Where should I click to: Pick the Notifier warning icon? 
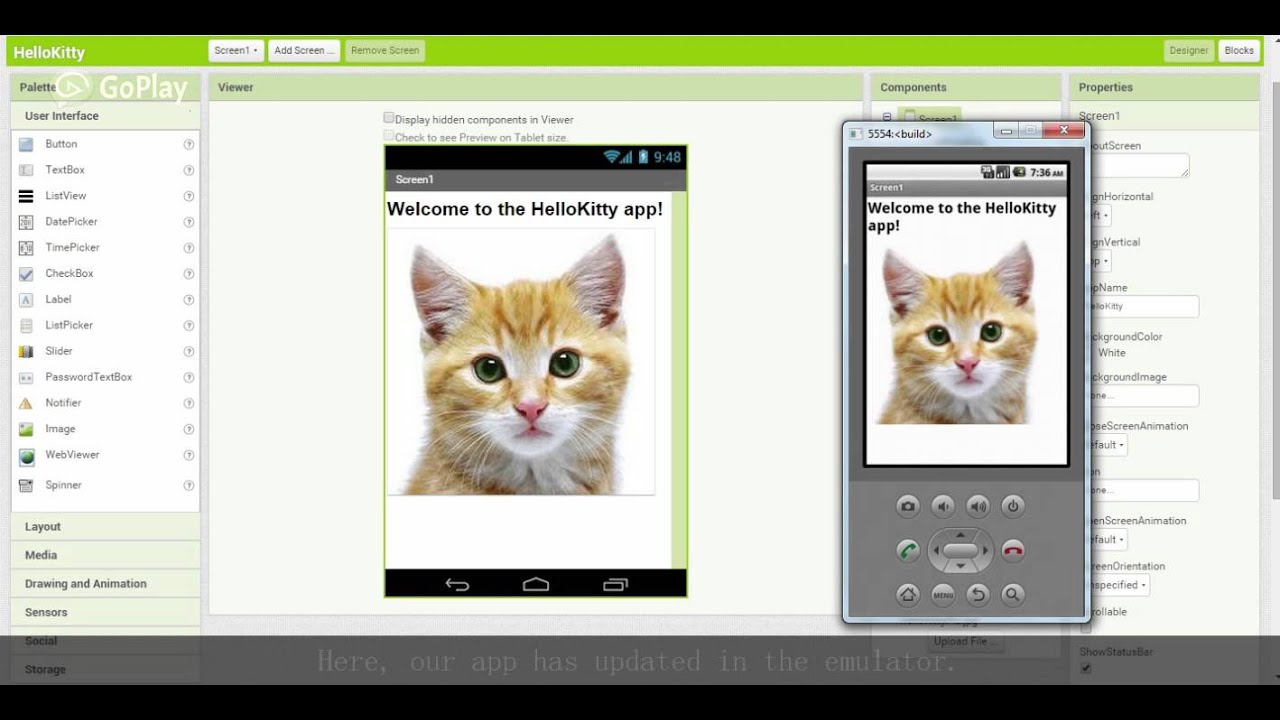pos(26,403)
